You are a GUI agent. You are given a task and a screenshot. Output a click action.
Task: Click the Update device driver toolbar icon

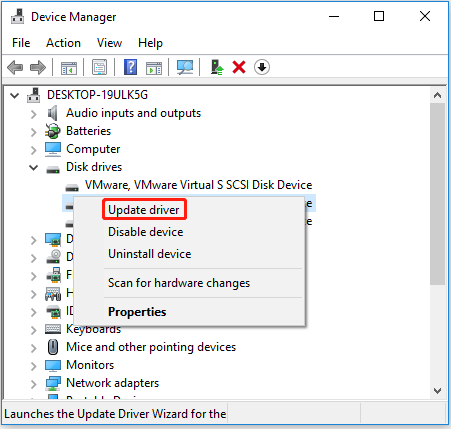click(217, 67)
